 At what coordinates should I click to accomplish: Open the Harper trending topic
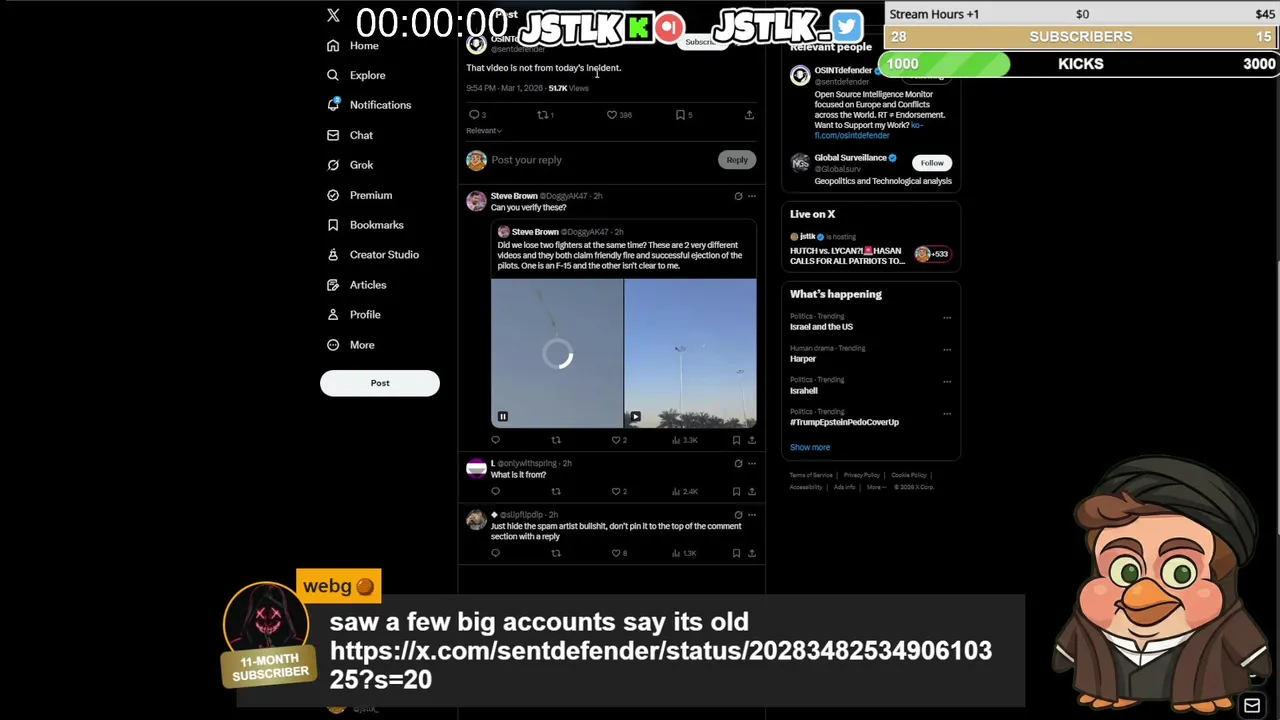tap(803, 359)
